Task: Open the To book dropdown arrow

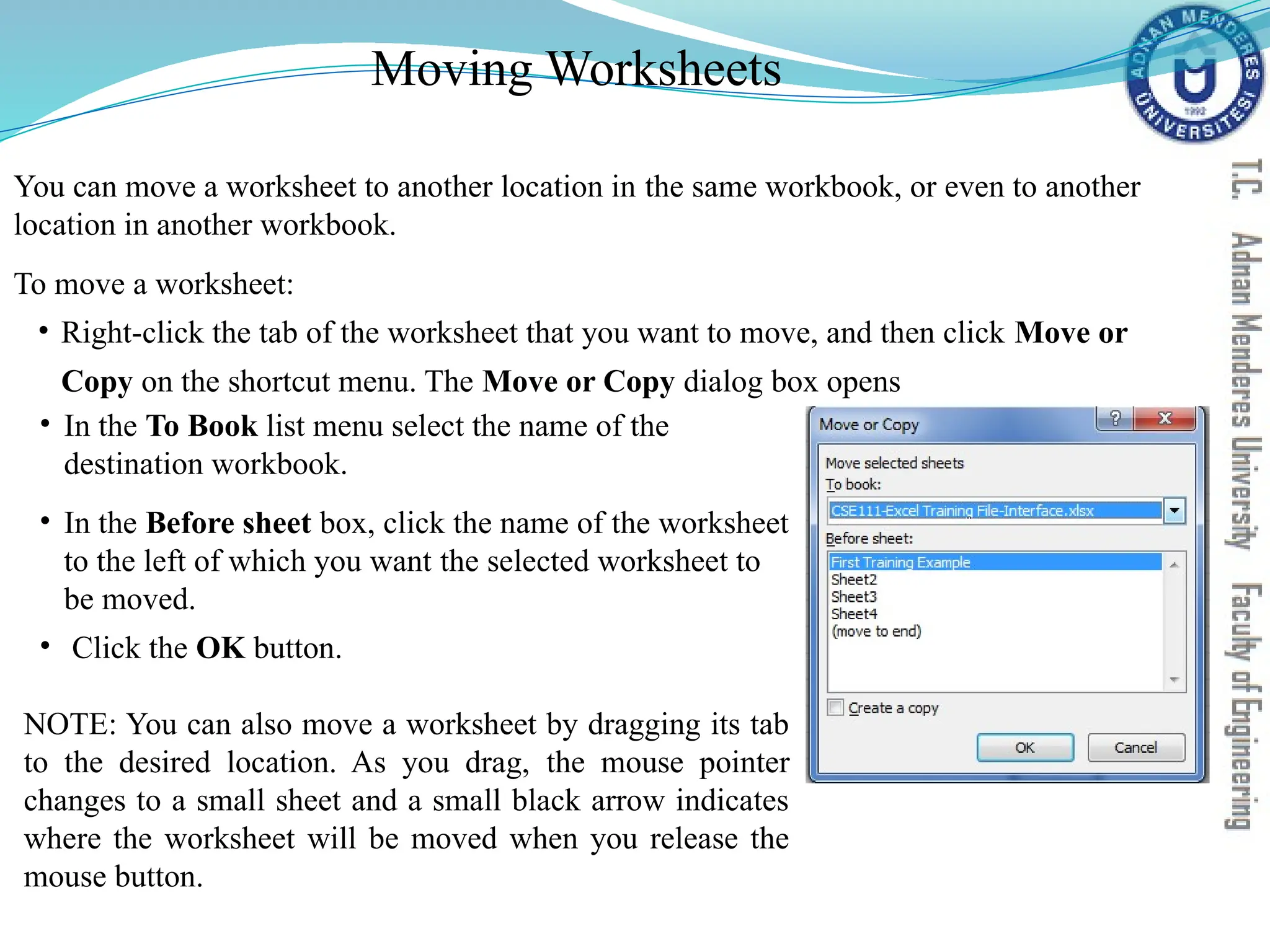Action: 1175,511
